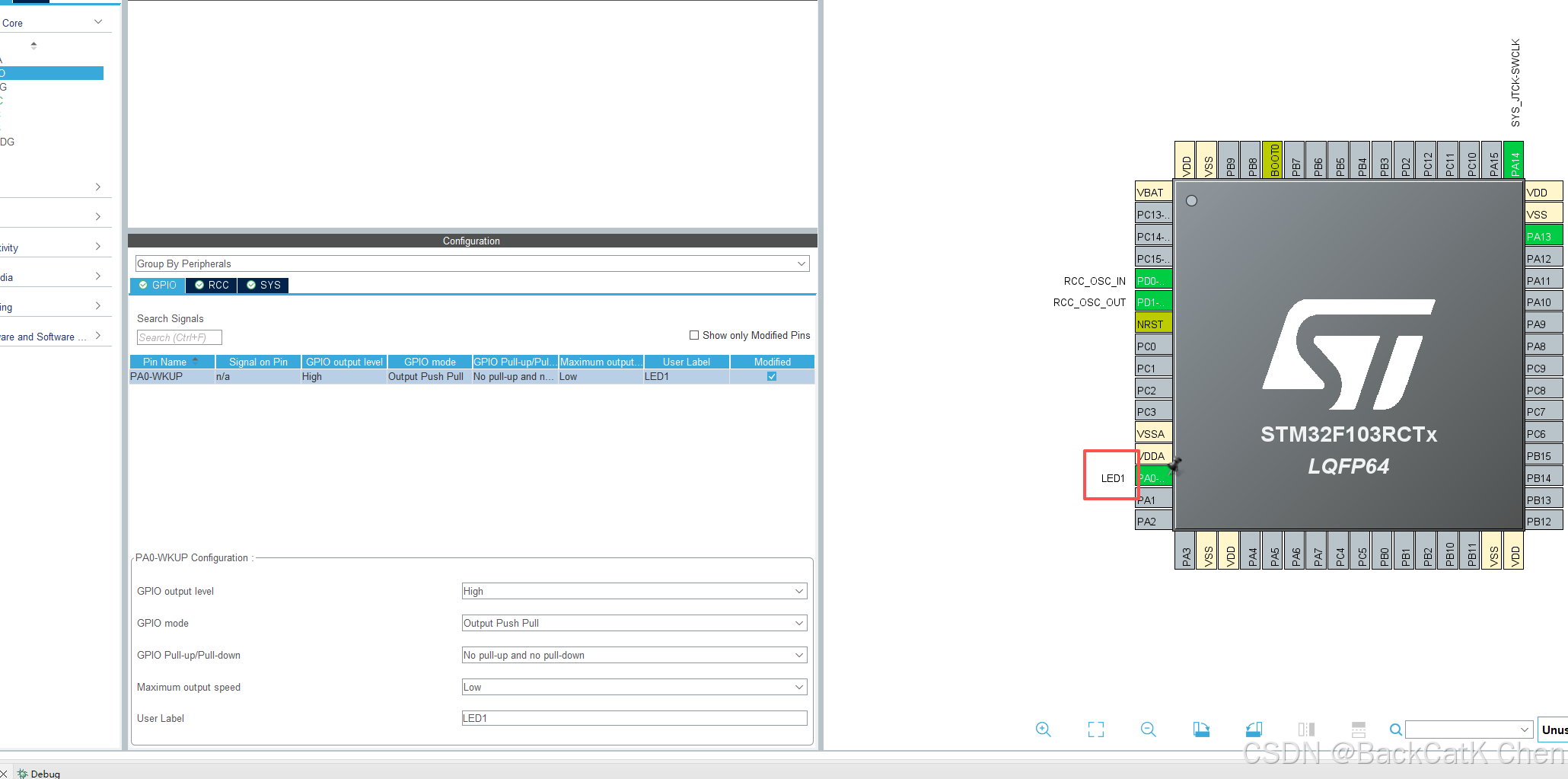Open the GPIO mode Output Push Pull dropdown
Image resolution: width=1568 pixels, height=779 pixels.
[x=634, y=623]
